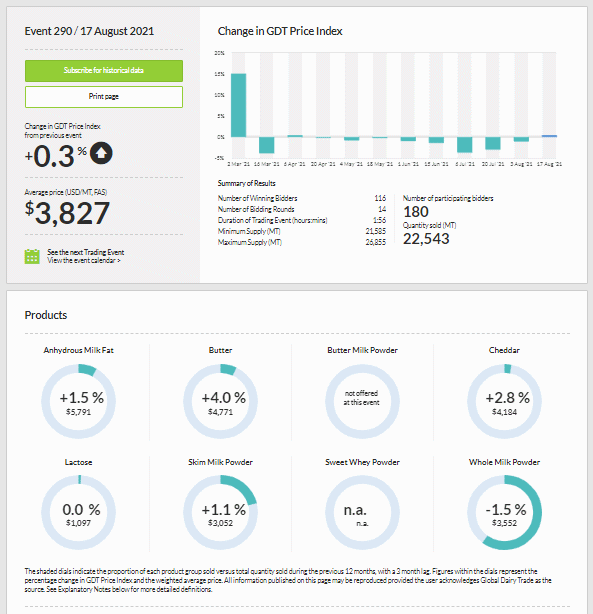593x614 pixels.
Task: Click the Maximum Supply (MT) row
Action: [x=302, y=242]
